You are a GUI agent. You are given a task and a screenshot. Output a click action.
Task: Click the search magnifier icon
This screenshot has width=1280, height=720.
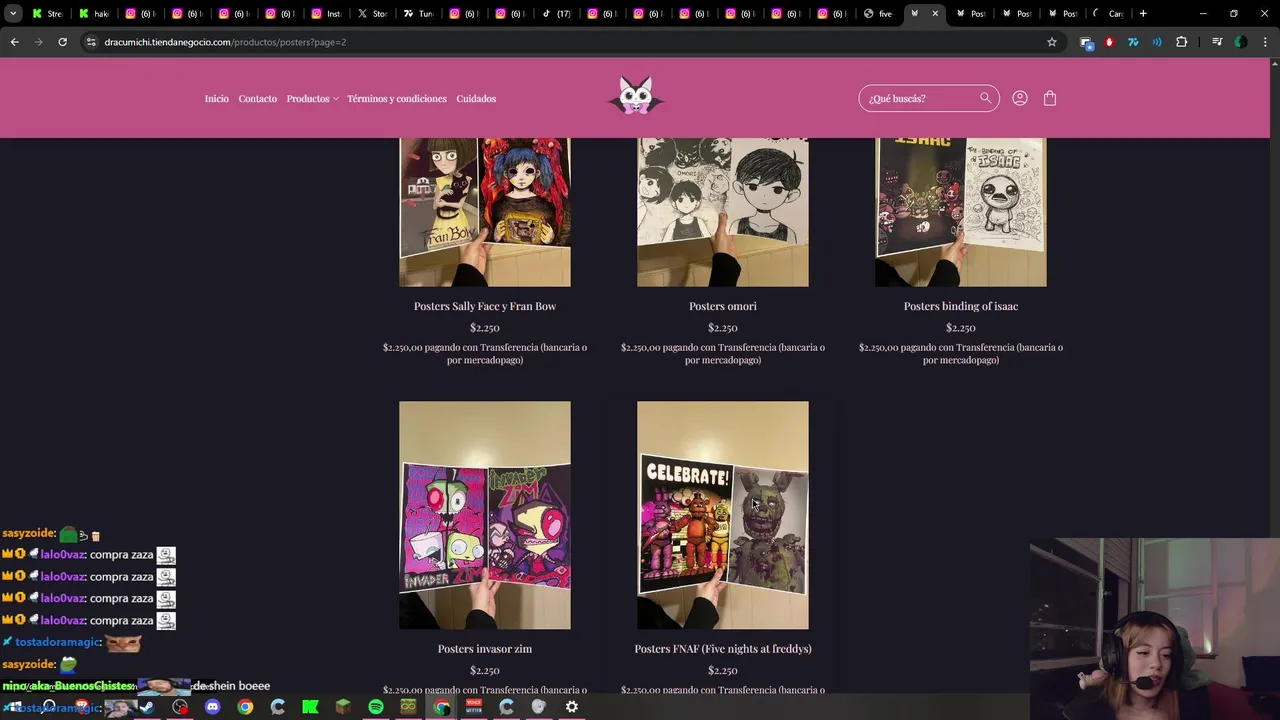(x=985, y=98)
